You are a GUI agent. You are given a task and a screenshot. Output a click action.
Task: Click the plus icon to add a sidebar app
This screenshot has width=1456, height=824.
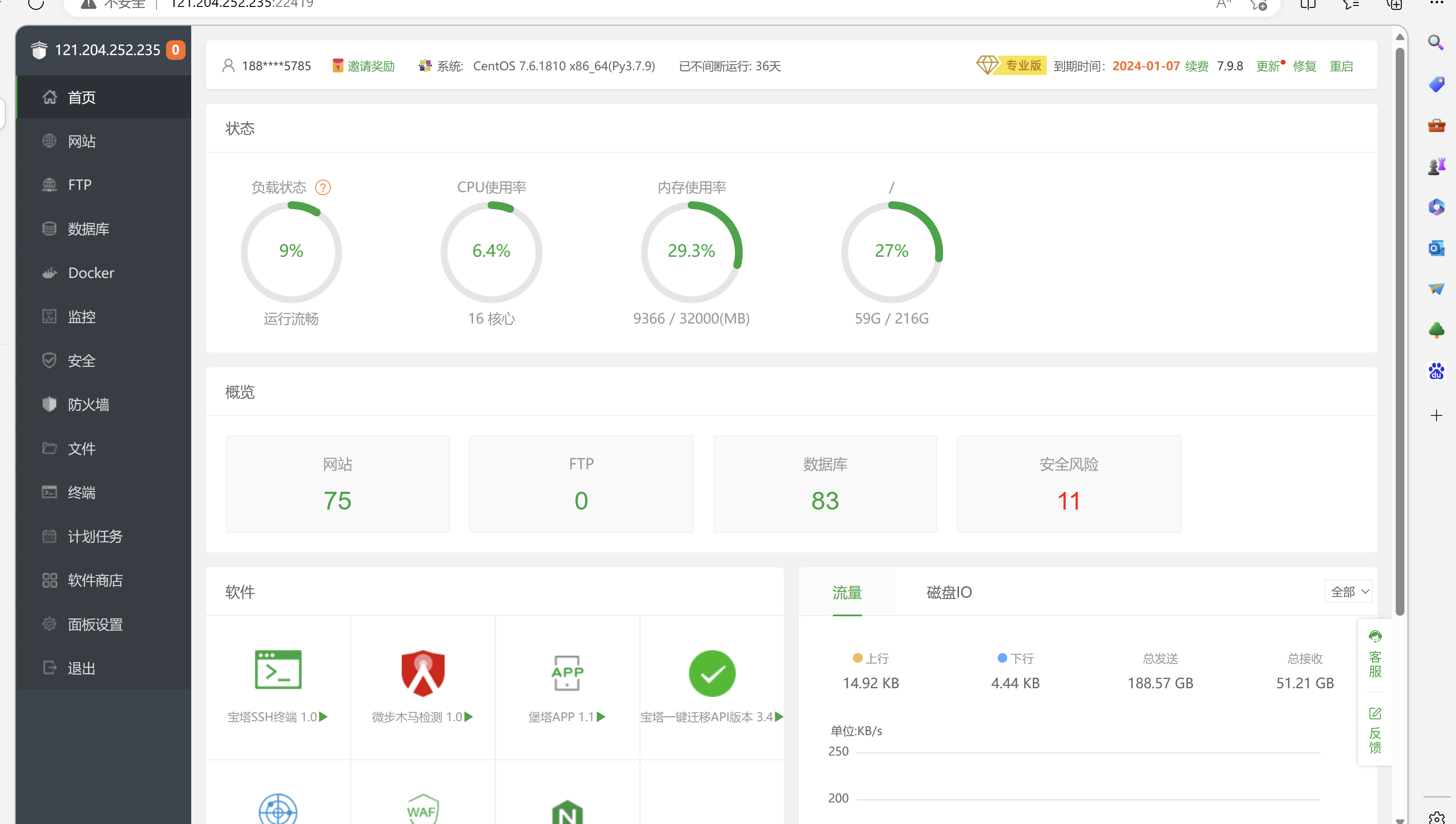click(x=1436, y=416)
